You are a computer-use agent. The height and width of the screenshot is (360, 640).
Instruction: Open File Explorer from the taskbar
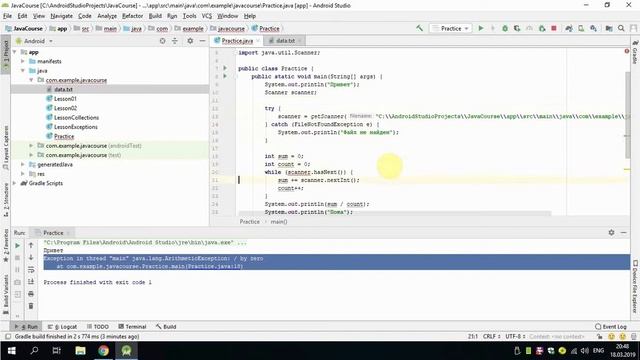[80, 351]
